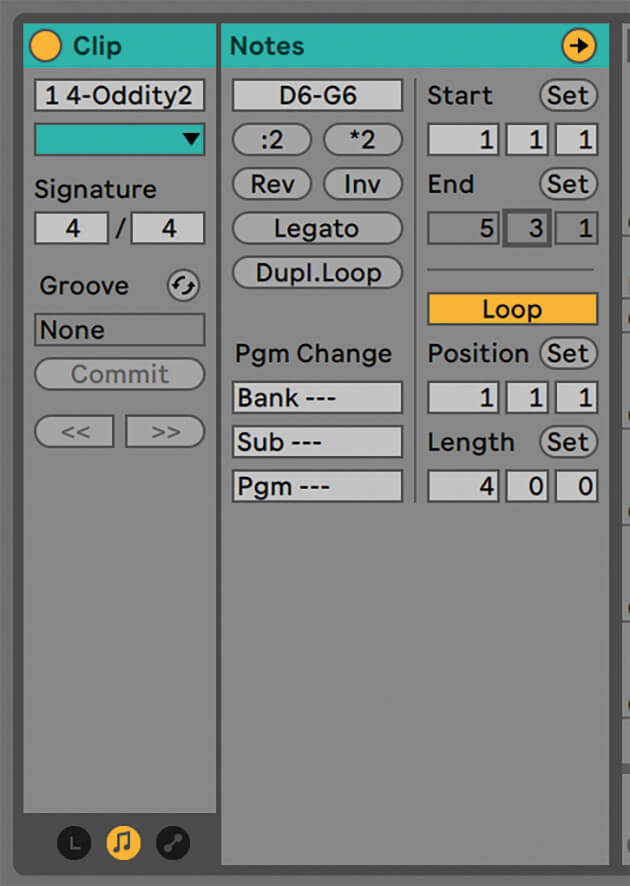Click the Notes box arrow icon

tap(579, 46)
